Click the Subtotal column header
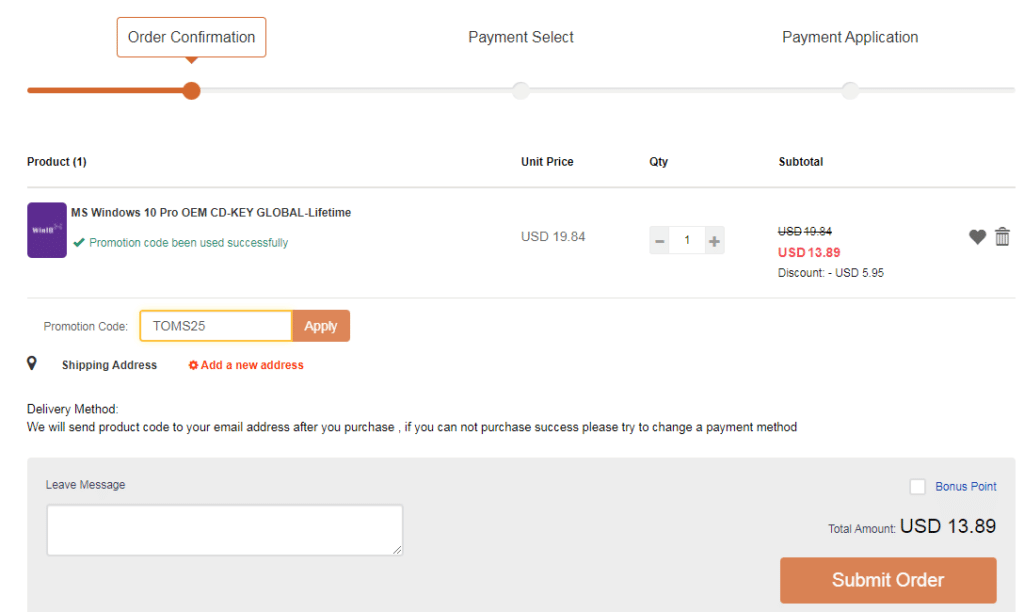Screen dimensions: 1024x612 pyautogui.click(x=801, y=161)
